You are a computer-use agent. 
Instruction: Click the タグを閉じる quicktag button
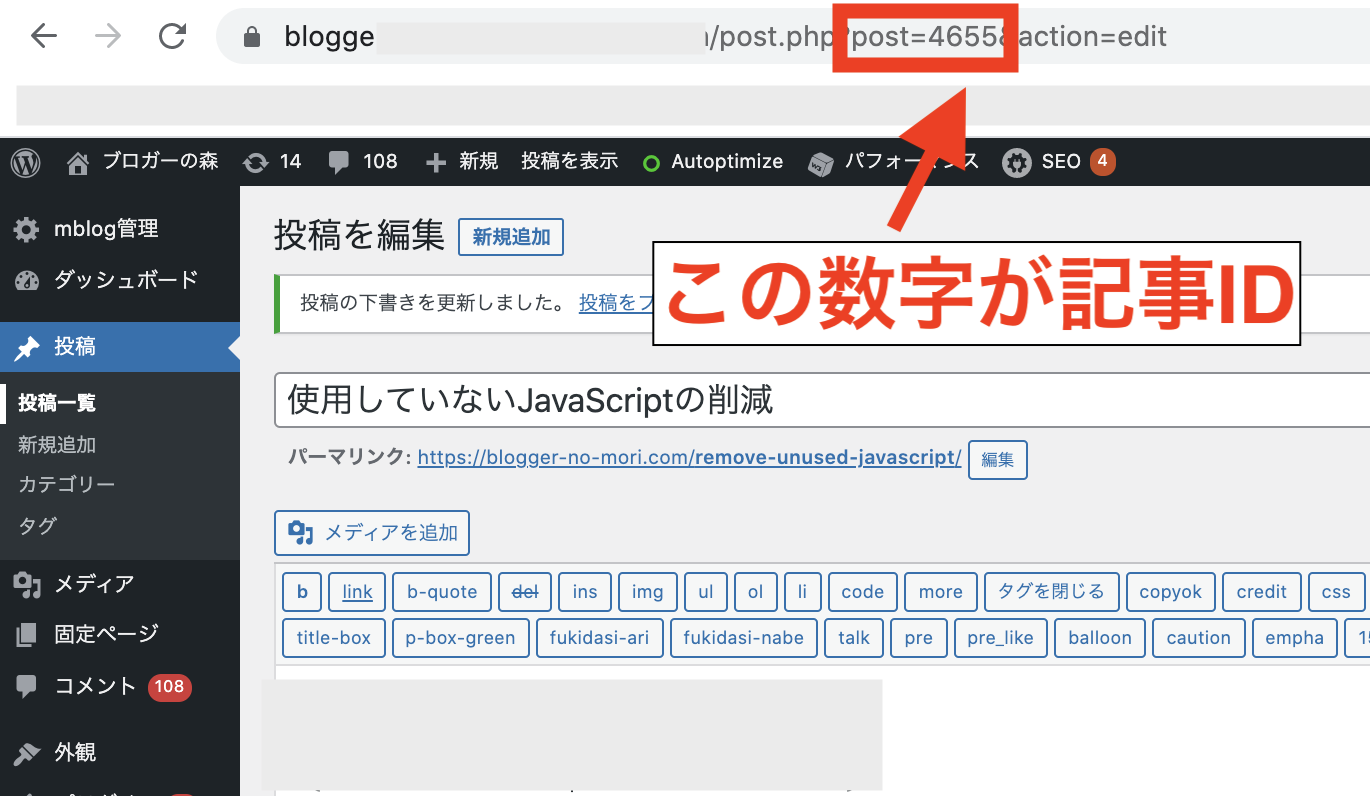click(x=1051, y=591)
